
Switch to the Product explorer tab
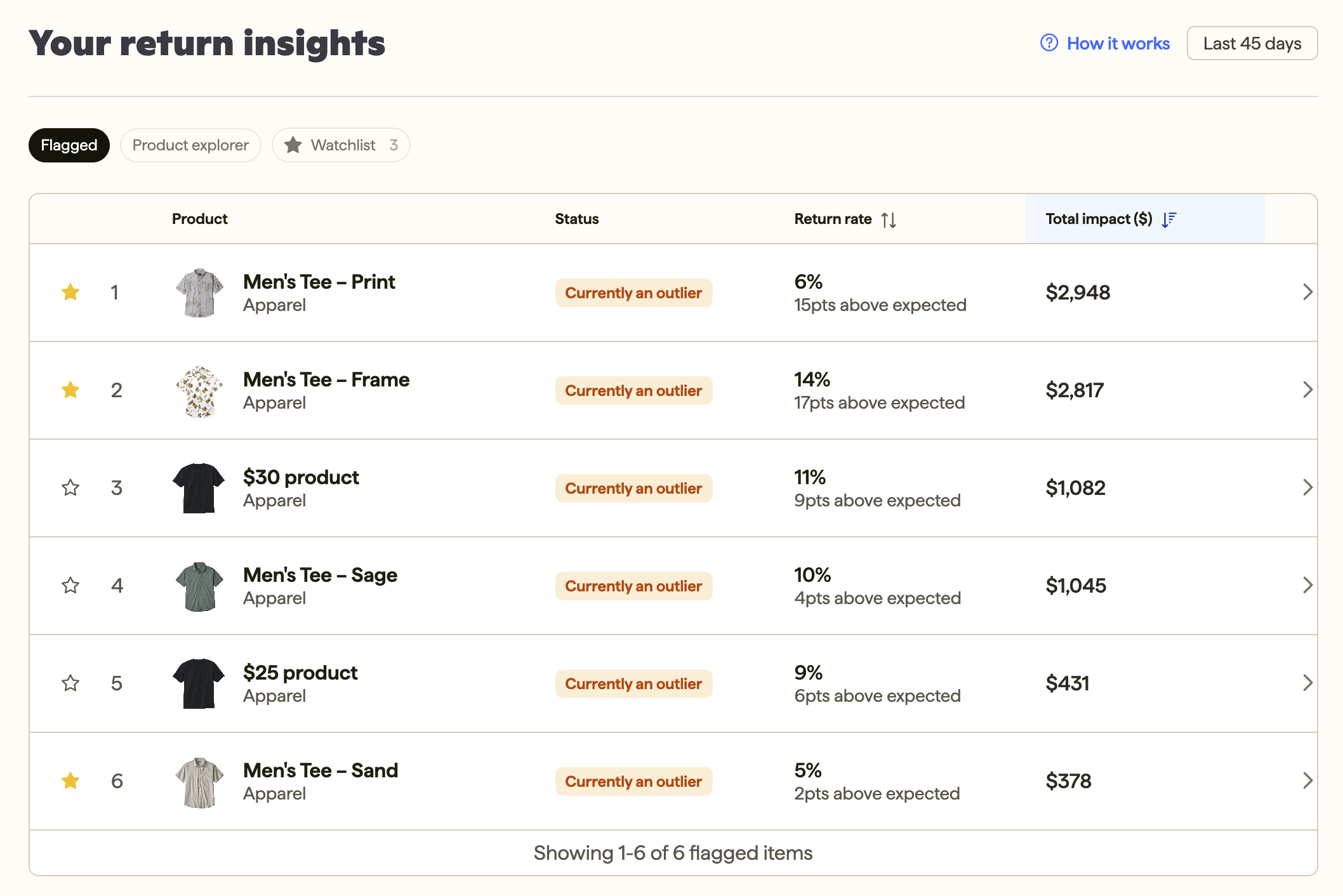[190, 145]
